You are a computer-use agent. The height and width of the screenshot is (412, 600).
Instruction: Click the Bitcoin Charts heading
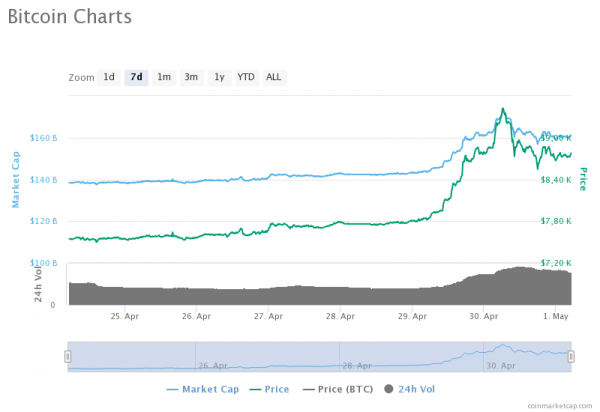[70, 17]
